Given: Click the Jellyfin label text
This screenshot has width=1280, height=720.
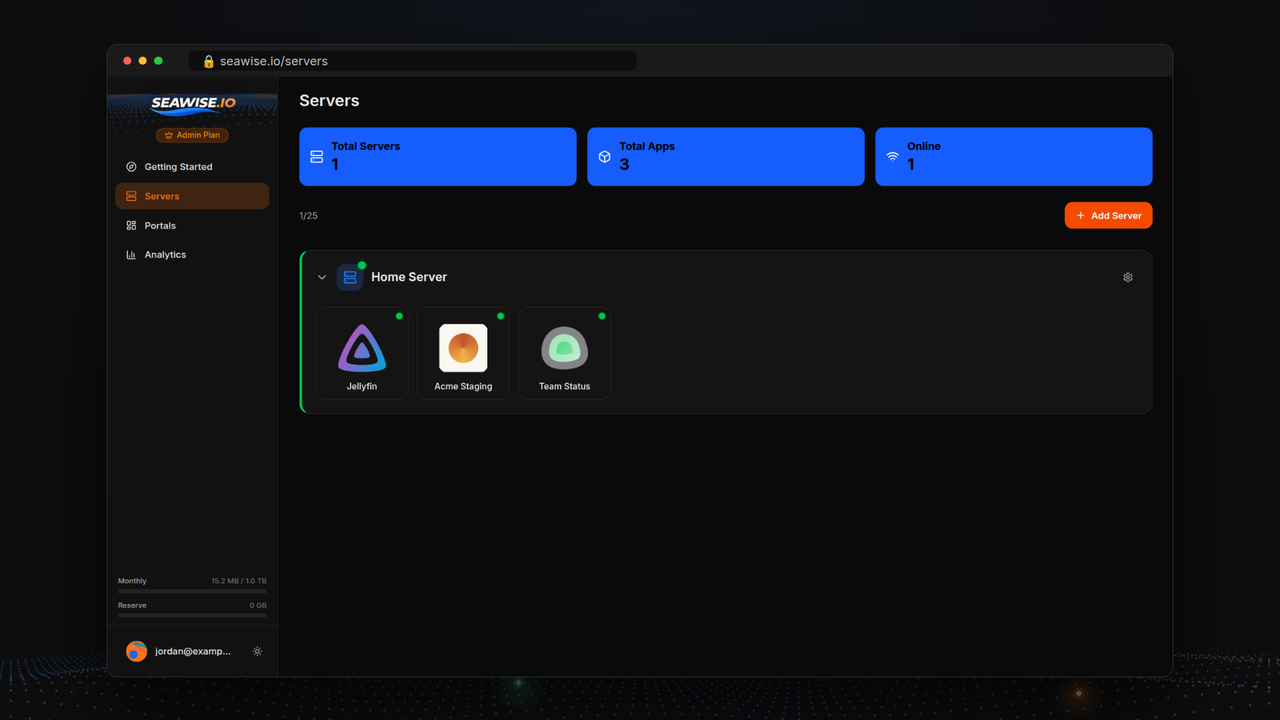Looking at the screenshot, I should pos(362,386).
